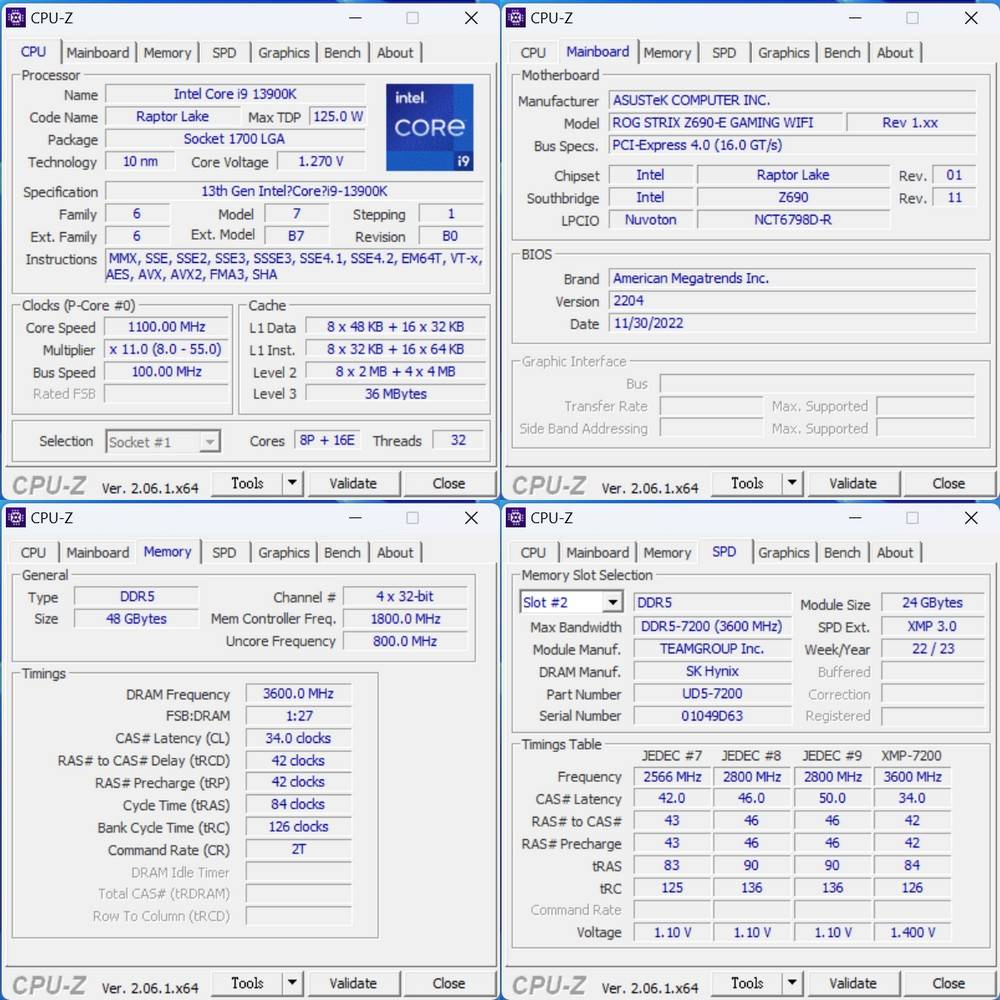Switch to Memory tab in CPU window
Screen dimensions: 1000x1000
click(x=167, y=53)
